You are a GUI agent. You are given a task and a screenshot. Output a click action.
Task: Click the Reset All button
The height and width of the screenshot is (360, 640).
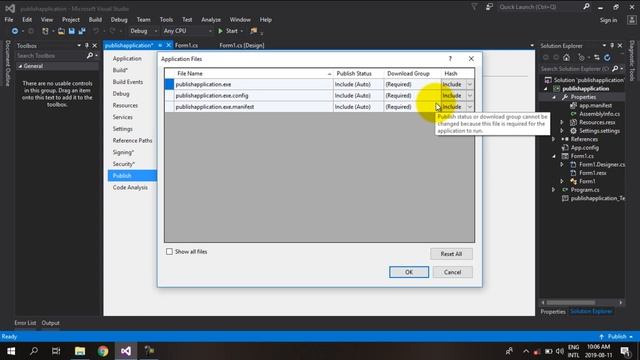[451, 254]
